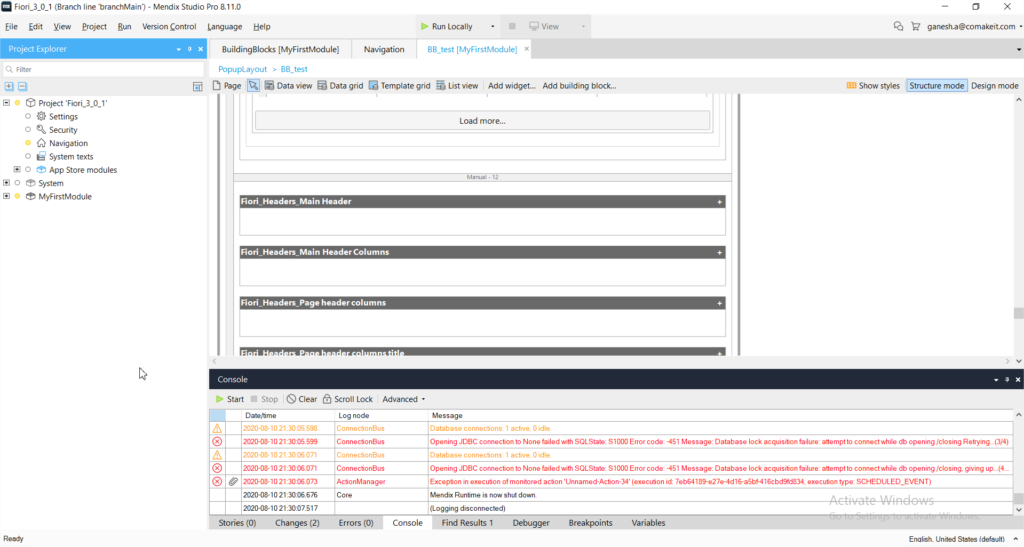Expand App Store modules node

[x=17, y=170]
